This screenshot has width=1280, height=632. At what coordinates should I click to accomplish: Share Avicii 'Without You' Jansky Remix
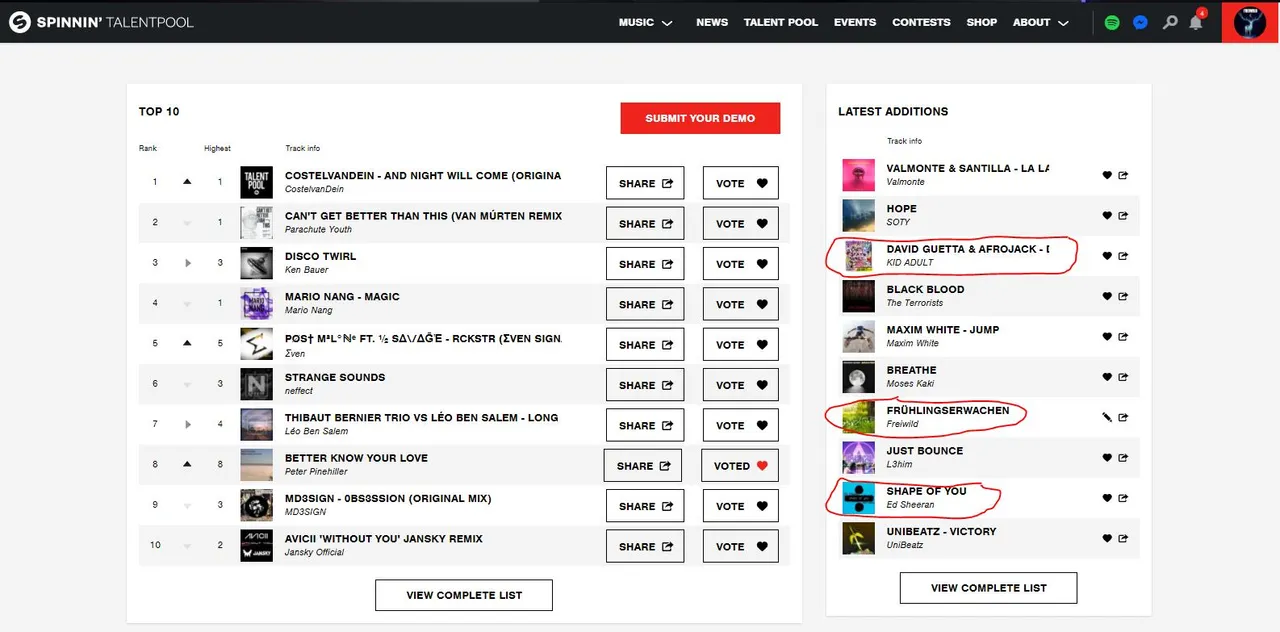point(645,546)
